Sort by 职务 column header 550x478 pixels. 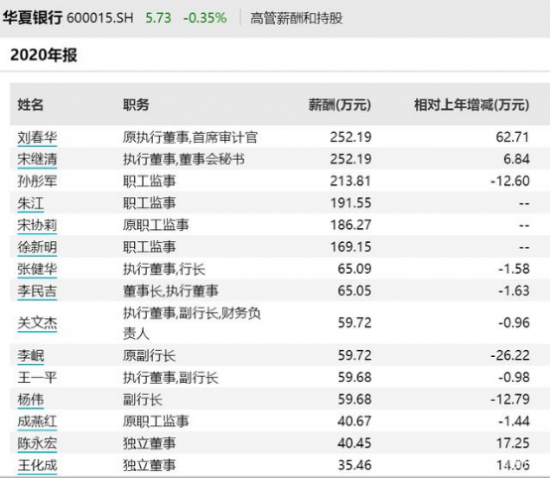coord(136,105)
